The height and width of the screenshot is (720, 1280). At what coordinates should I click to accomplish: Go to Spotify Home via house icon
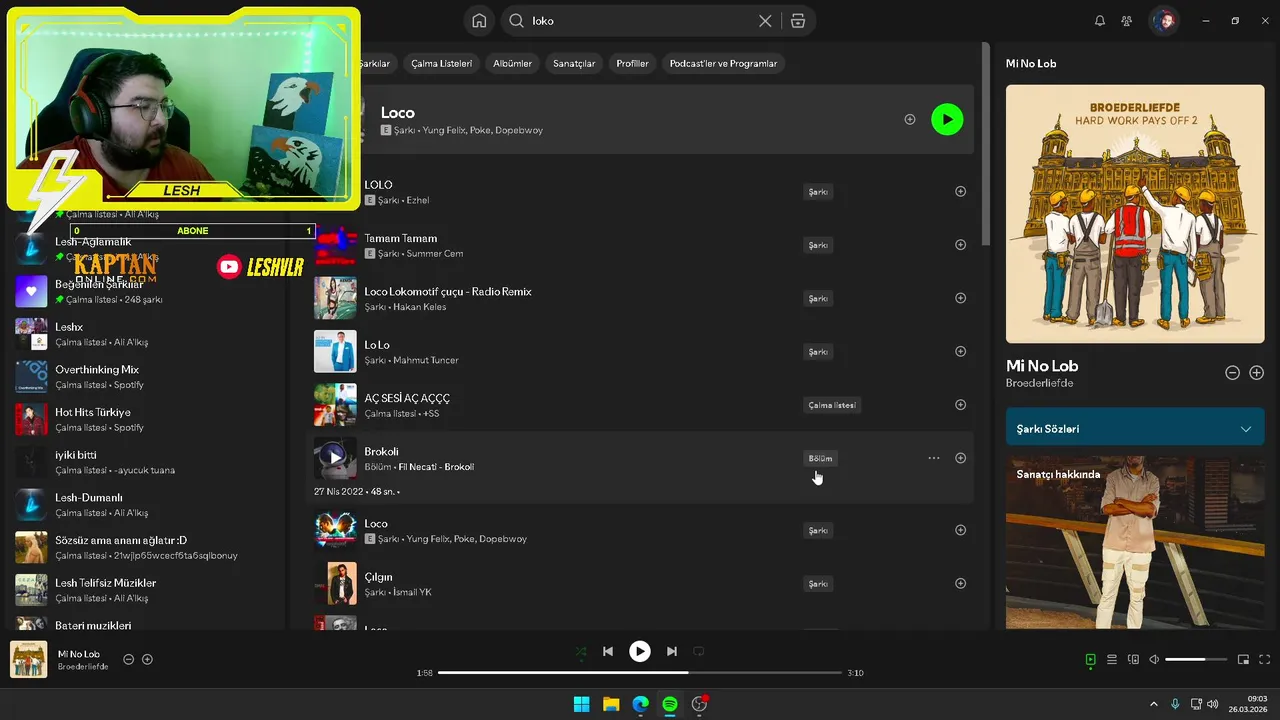point(479,21)
